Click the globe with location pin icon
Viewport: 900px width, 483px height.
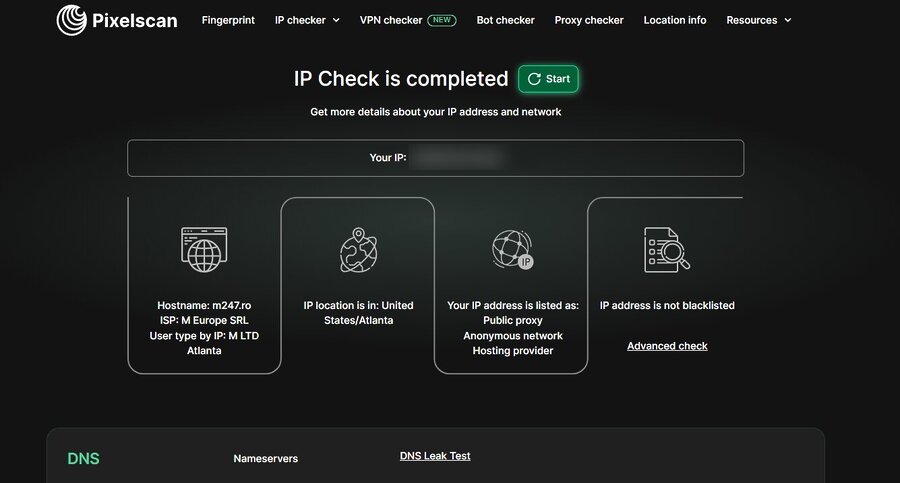(358, 250)
